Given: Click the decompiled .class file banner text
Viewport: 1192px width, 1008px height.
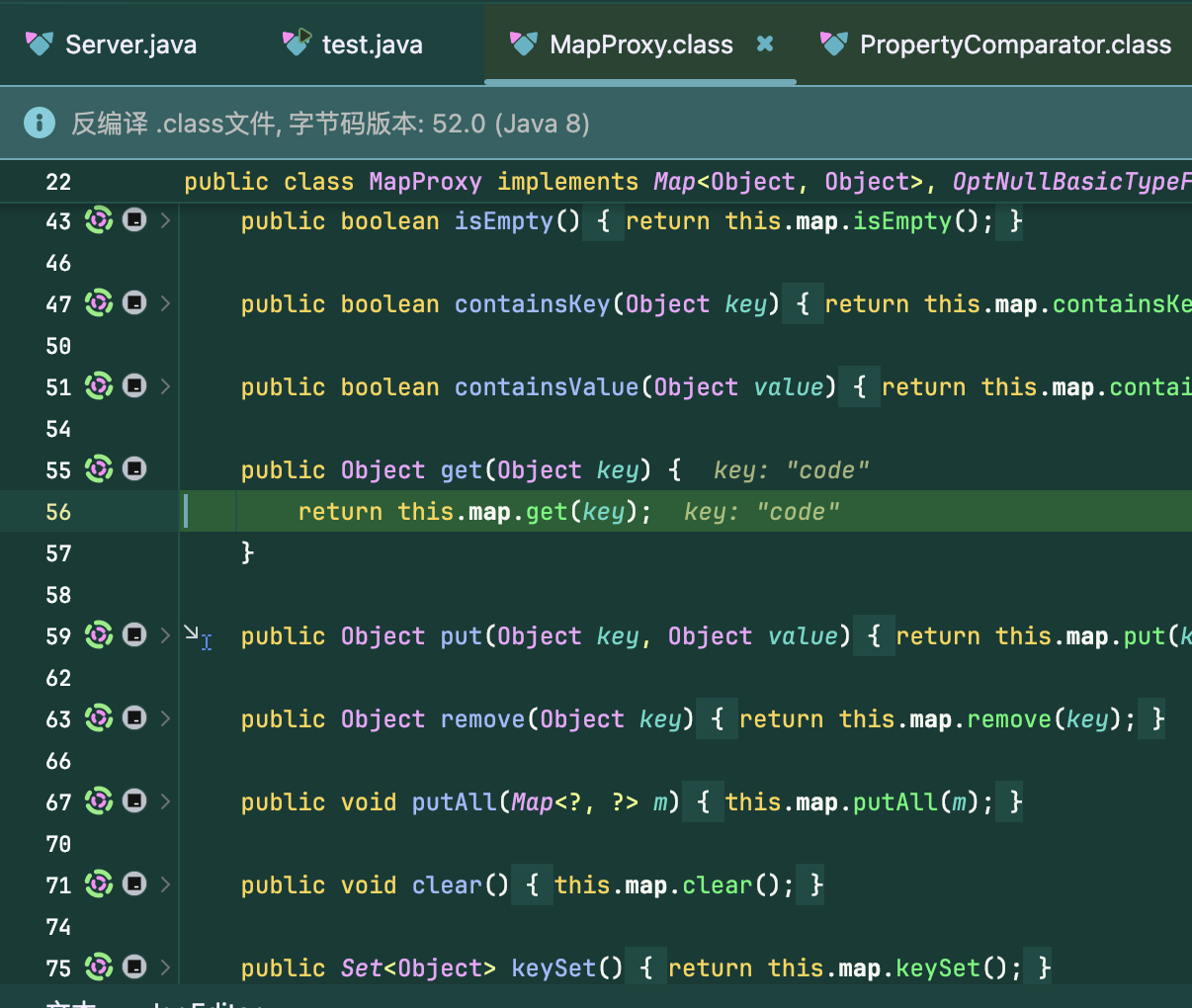Looking at the screenshot, I should coord(330,124).
